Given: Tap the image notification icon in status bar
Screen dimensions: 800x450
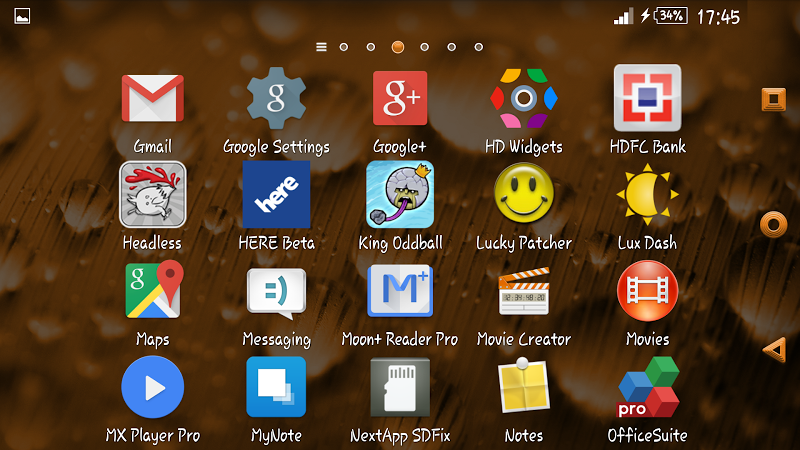Looking at the screenshot, I should point(22,16).
